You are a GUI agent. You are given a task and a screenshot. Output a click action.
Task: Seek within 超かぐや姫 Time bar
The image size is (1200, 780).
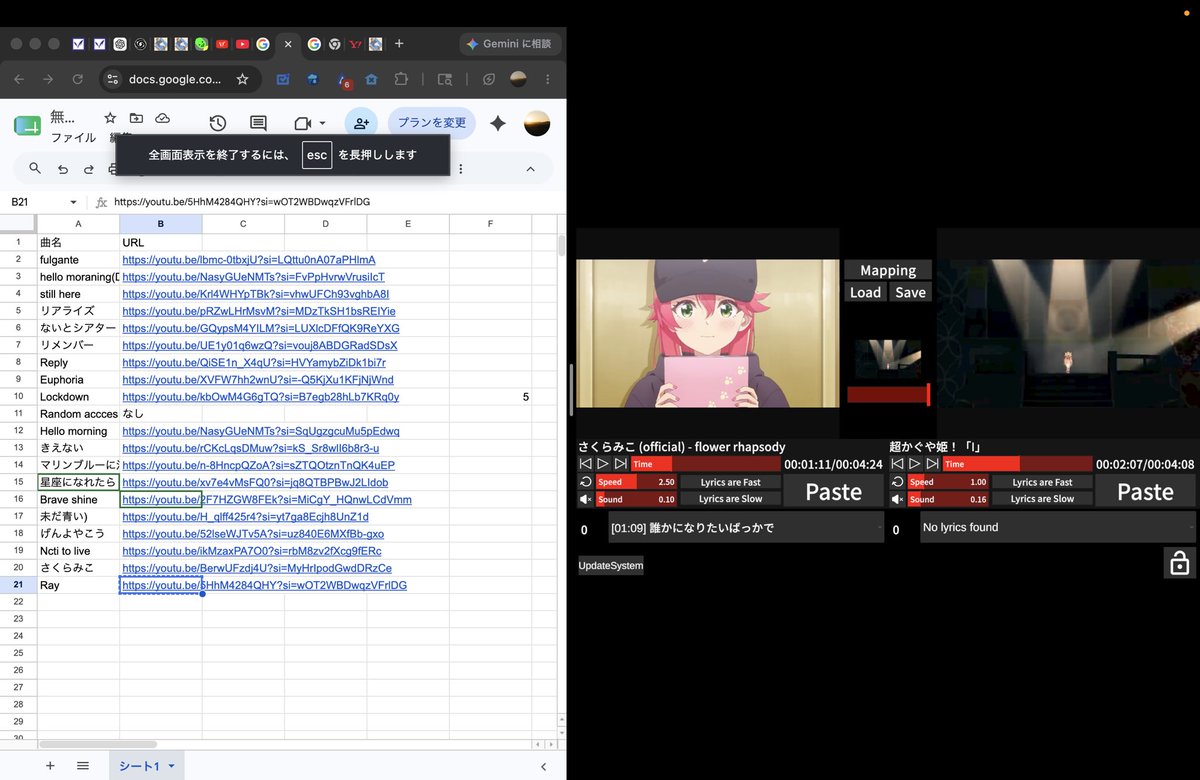pos(1017,464)
